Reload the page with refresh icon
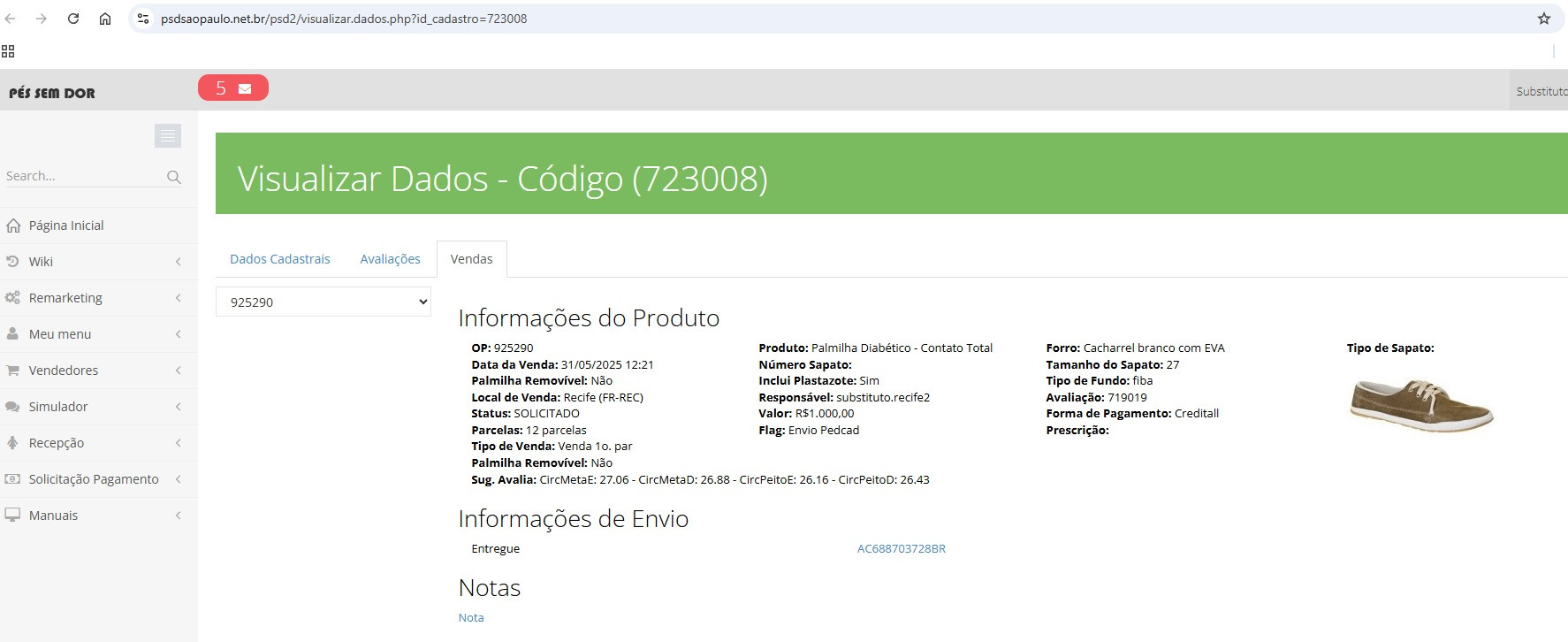This screenshot has height=642, width=1568. point(73,19)
